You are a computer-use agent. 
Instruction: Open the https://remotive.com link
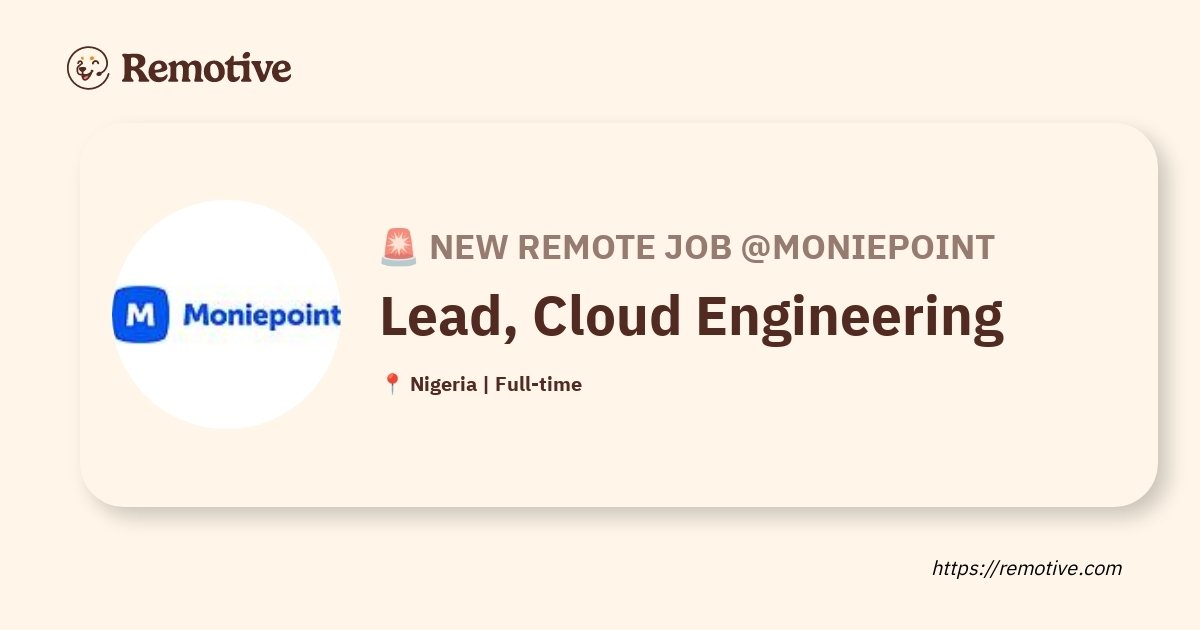[x=1027, y=568]
